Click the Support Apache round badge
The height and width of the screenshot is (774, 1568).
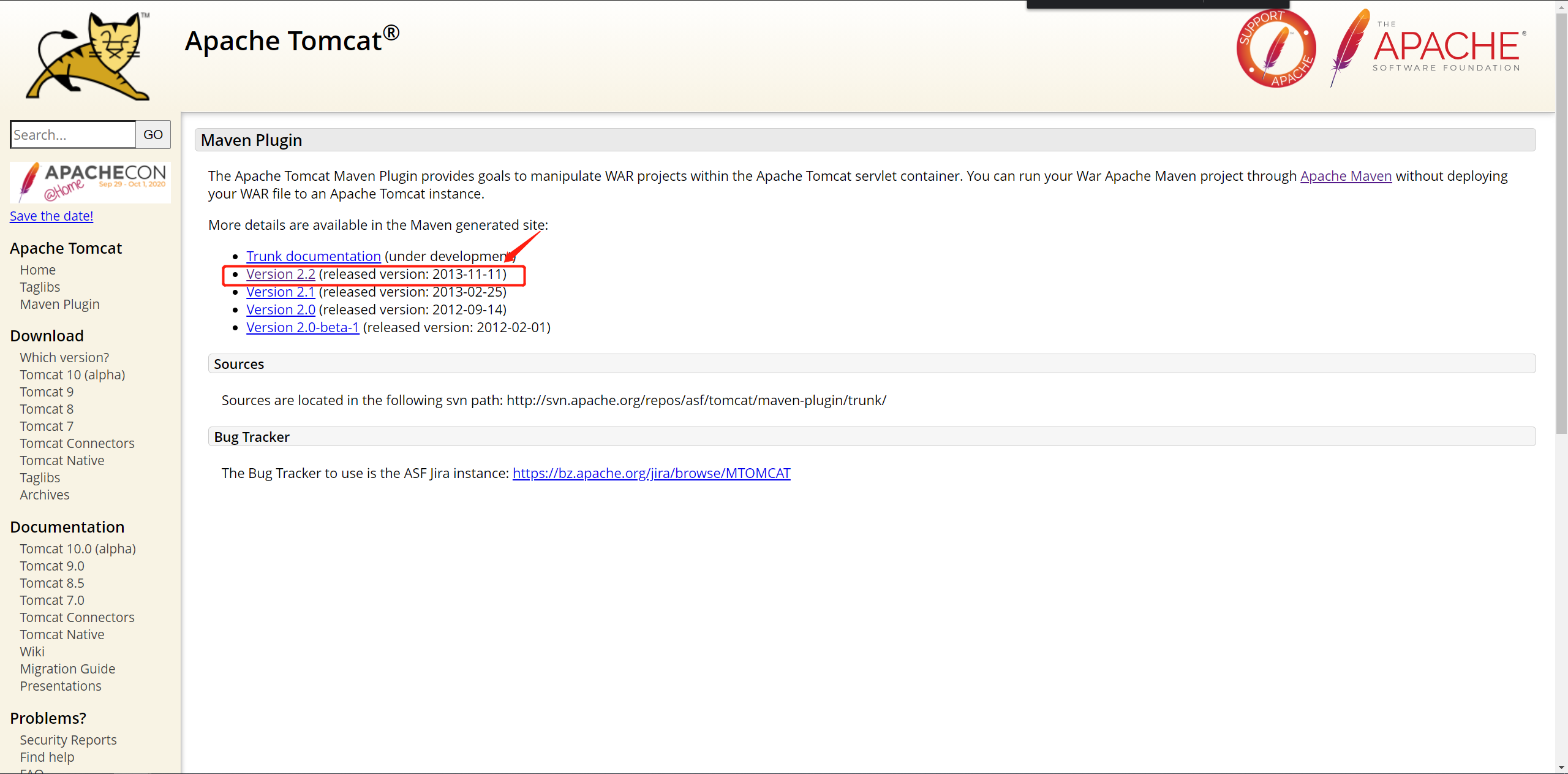click(x=1276, y=48)
